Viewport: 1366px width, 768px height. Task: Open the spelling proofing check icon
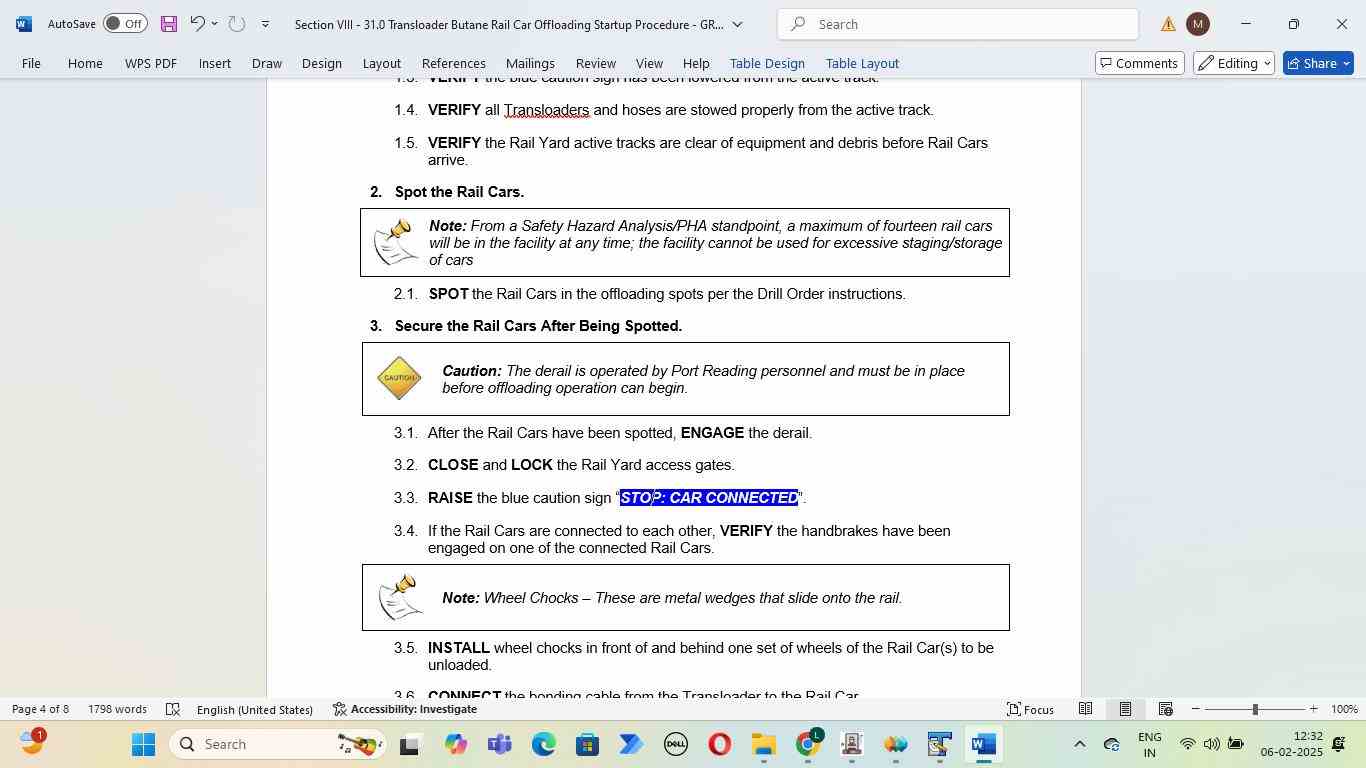pos(172,709)
